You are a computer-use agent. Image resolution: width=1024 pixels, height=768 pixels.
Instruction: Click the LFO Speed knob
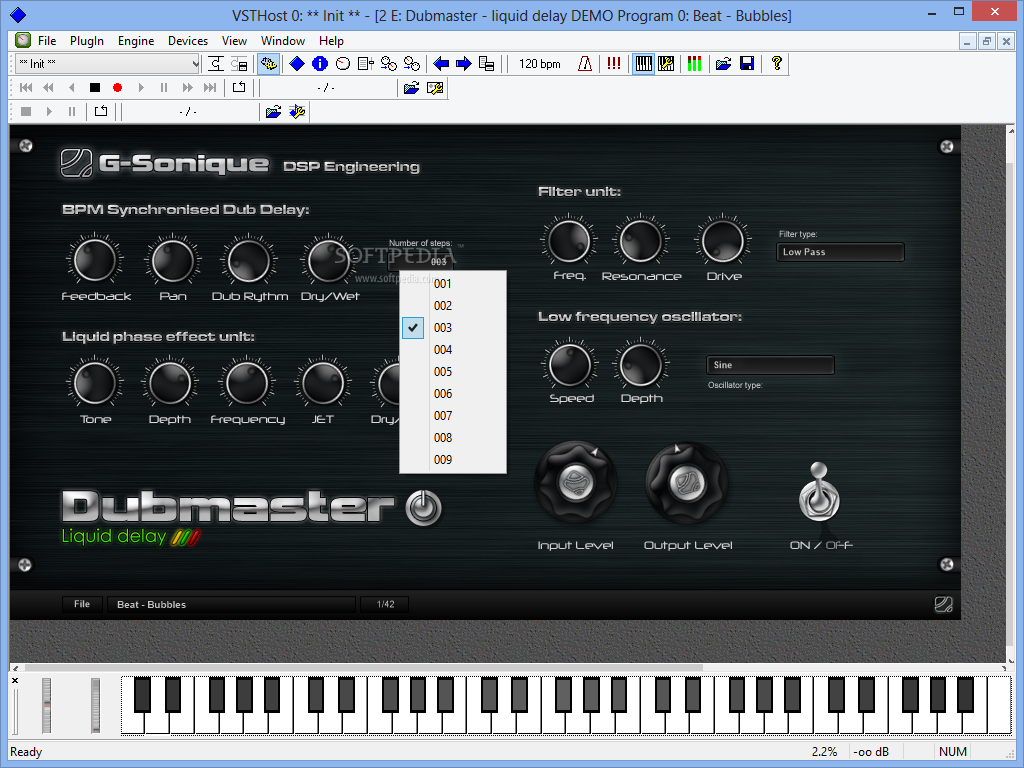[x=570, y=365]
